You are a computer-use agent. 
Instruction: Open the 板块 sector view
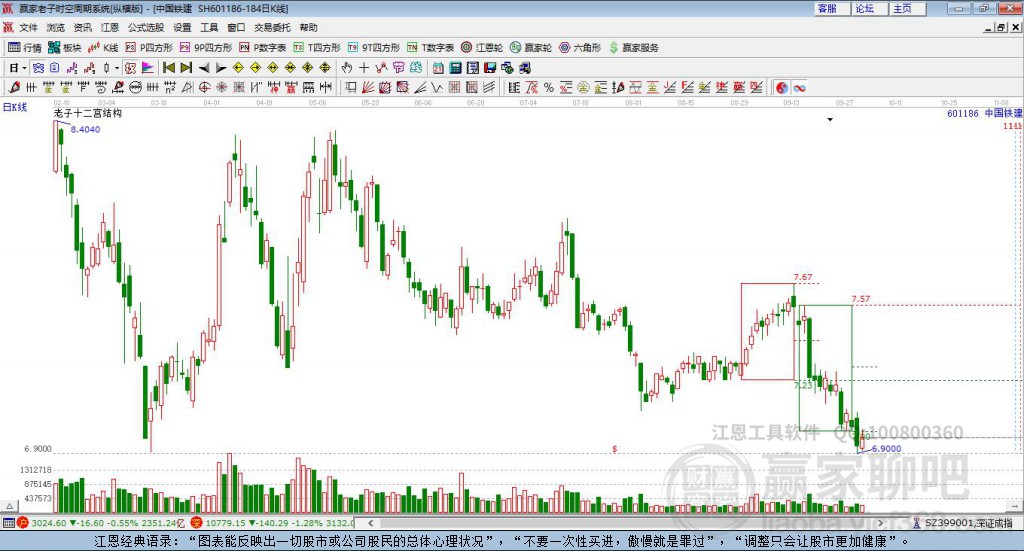(64, 48)
